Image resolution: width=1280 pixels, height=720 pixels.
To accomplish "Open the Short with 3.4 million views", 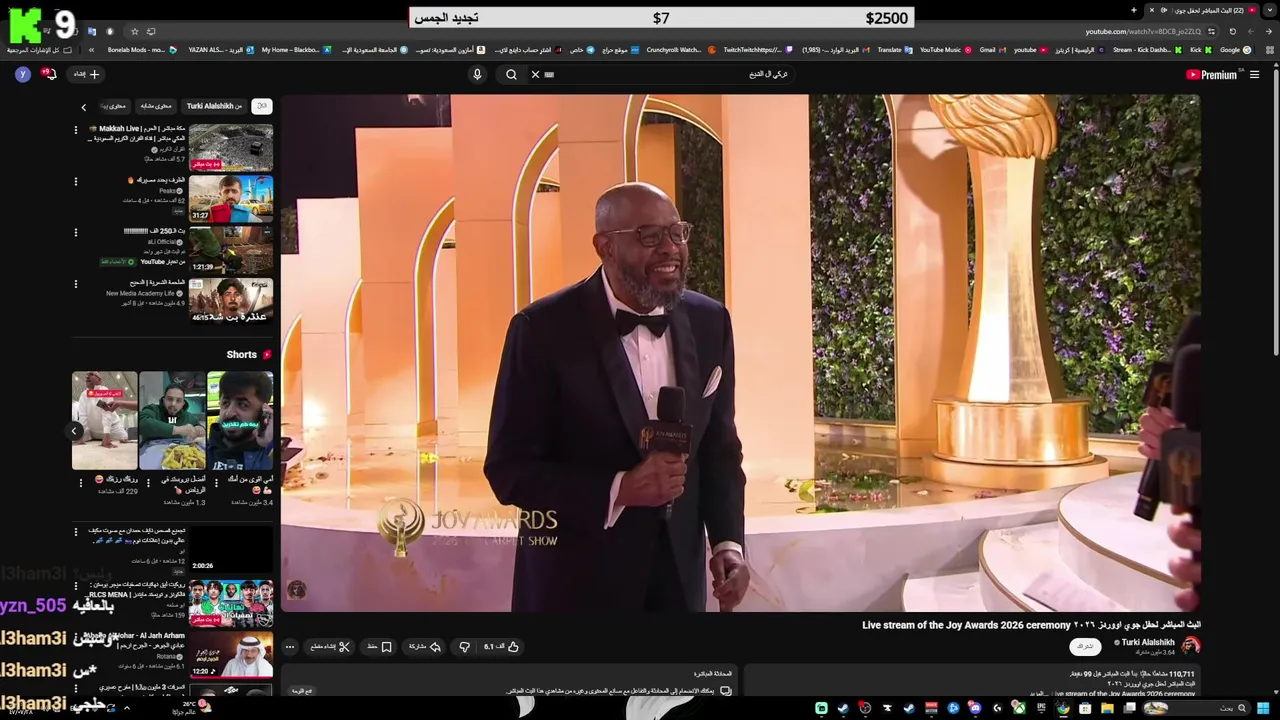I will pos(240,420).
